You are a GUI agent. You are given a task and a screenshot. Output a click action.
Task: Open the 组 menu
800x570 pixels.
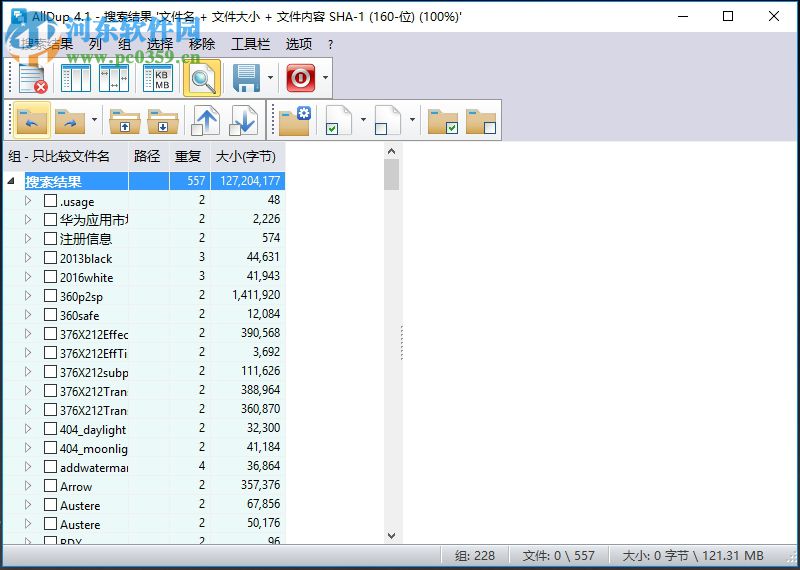pos(124,44)
